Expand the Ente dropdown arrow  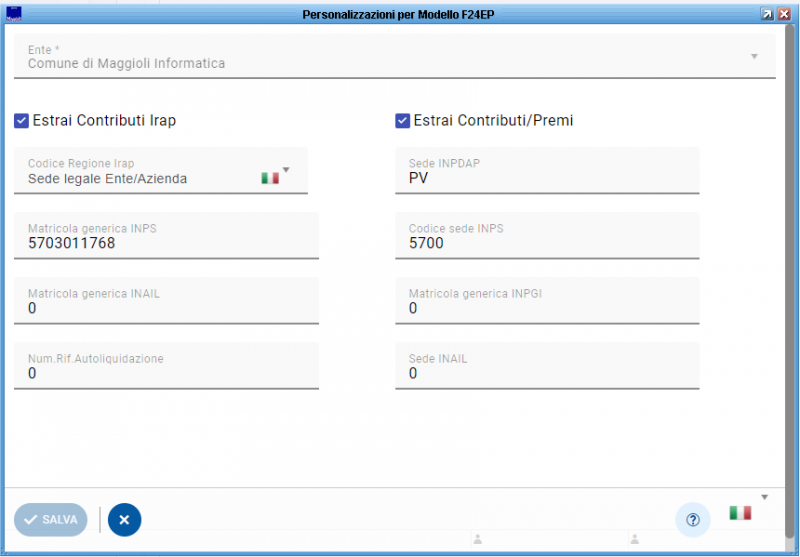tap(755, 56)
